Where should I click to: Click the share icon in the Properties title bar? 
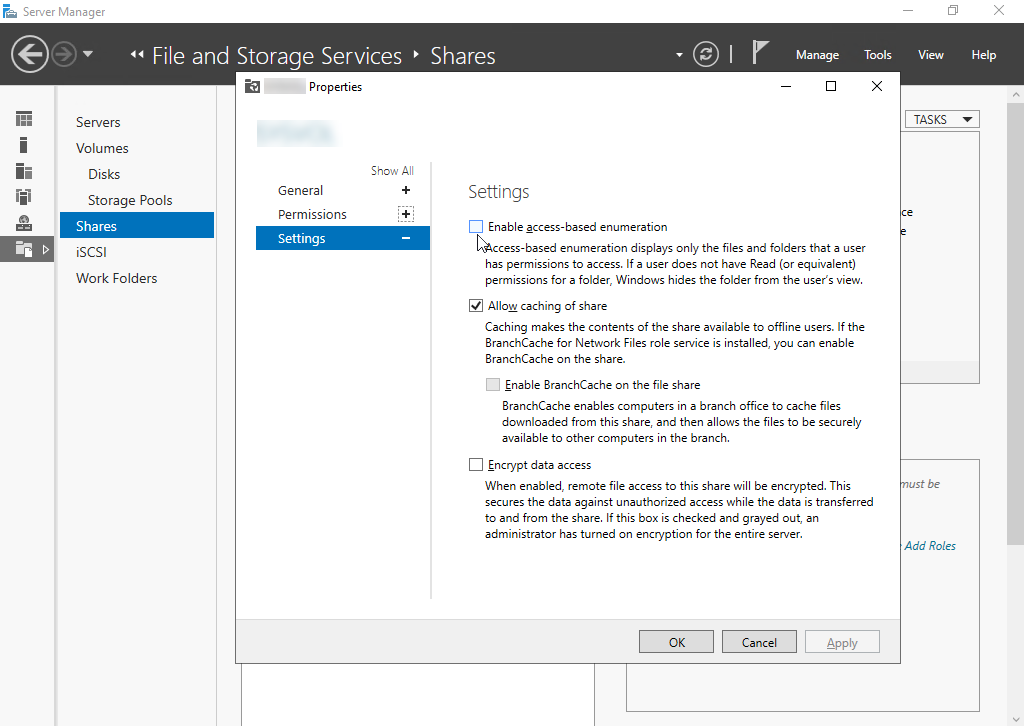(x=252, y=86)
